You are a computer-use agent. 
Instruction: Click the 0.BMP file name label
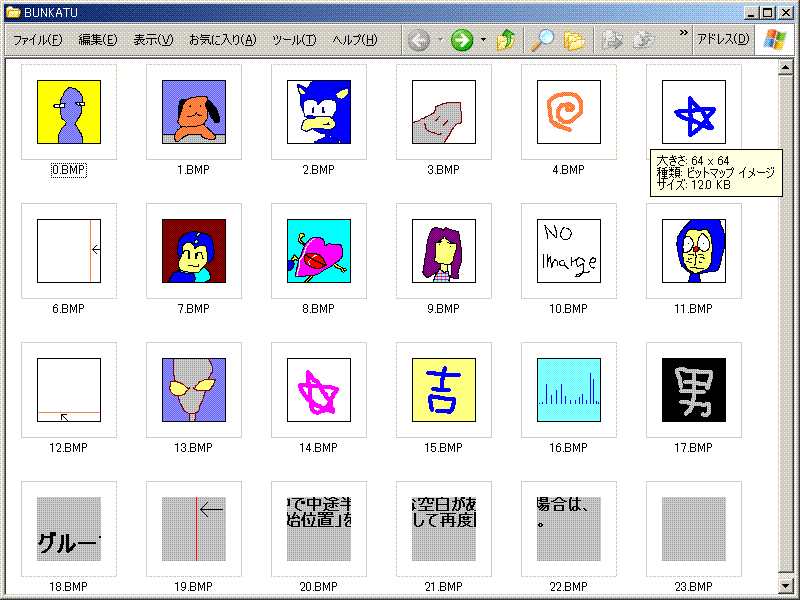coord(69,170)
